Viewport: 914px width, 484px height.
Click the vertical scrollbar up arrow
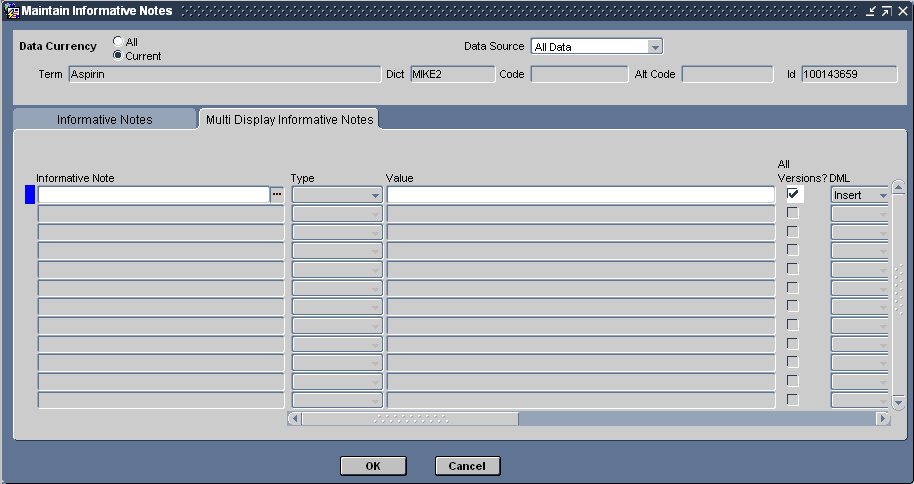pos(898,187)
